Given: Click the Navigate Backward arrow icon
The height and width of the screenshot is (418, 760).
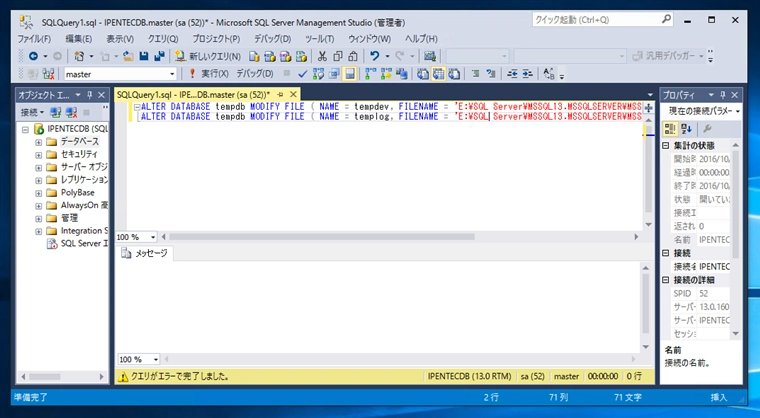Looking at the screenshot, I should (x=33, y=56).
